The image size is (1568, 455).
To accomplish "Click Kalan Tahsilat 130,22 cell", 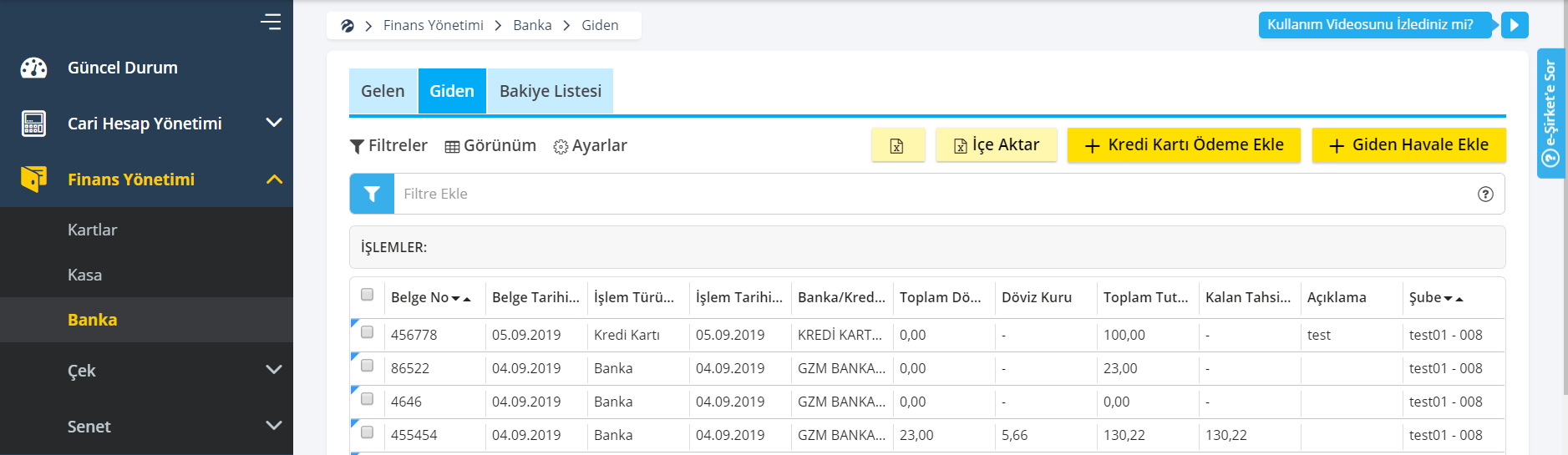I will (1226, 435).
